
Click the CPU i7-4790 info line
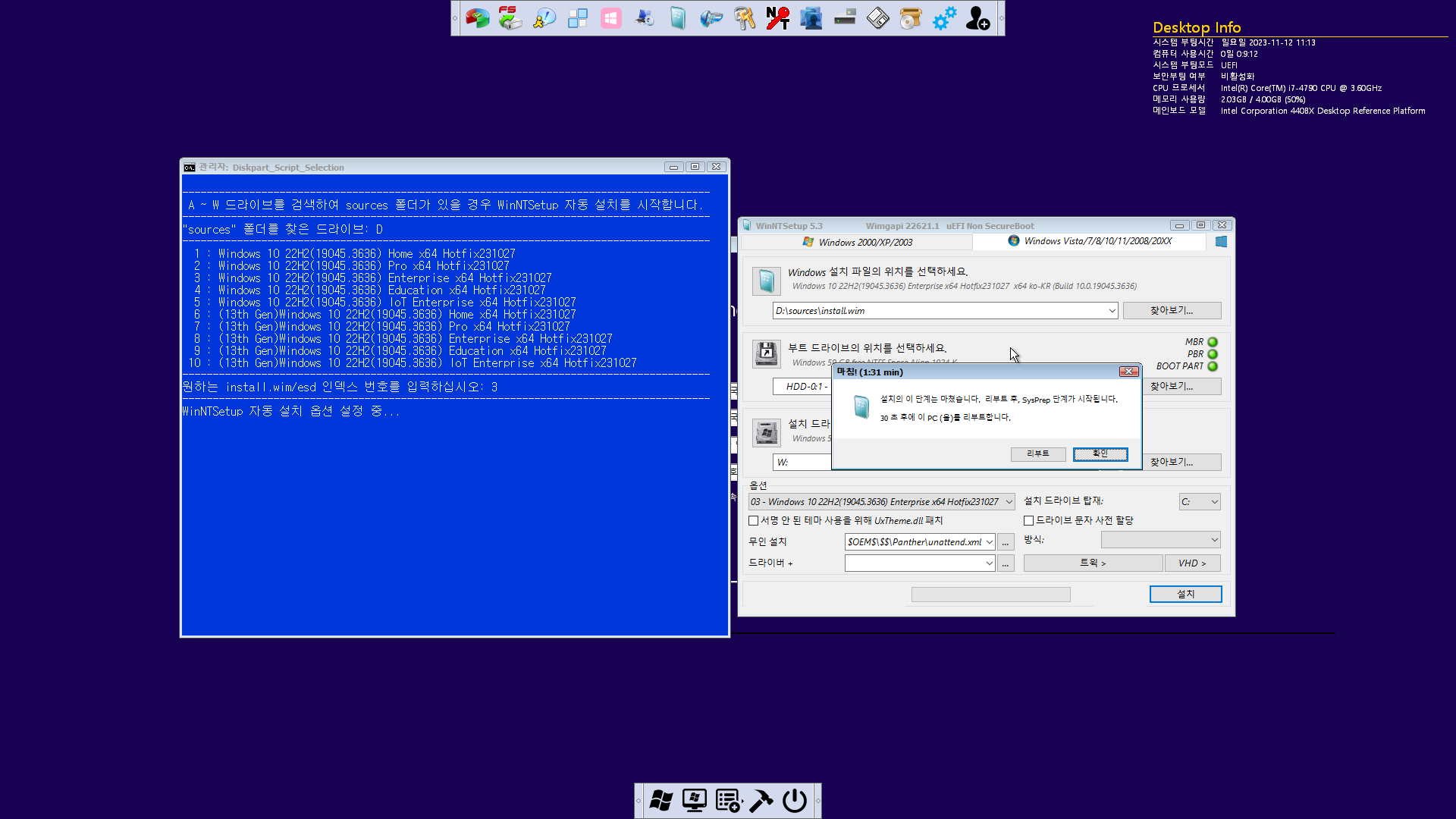click(1267, 88)
